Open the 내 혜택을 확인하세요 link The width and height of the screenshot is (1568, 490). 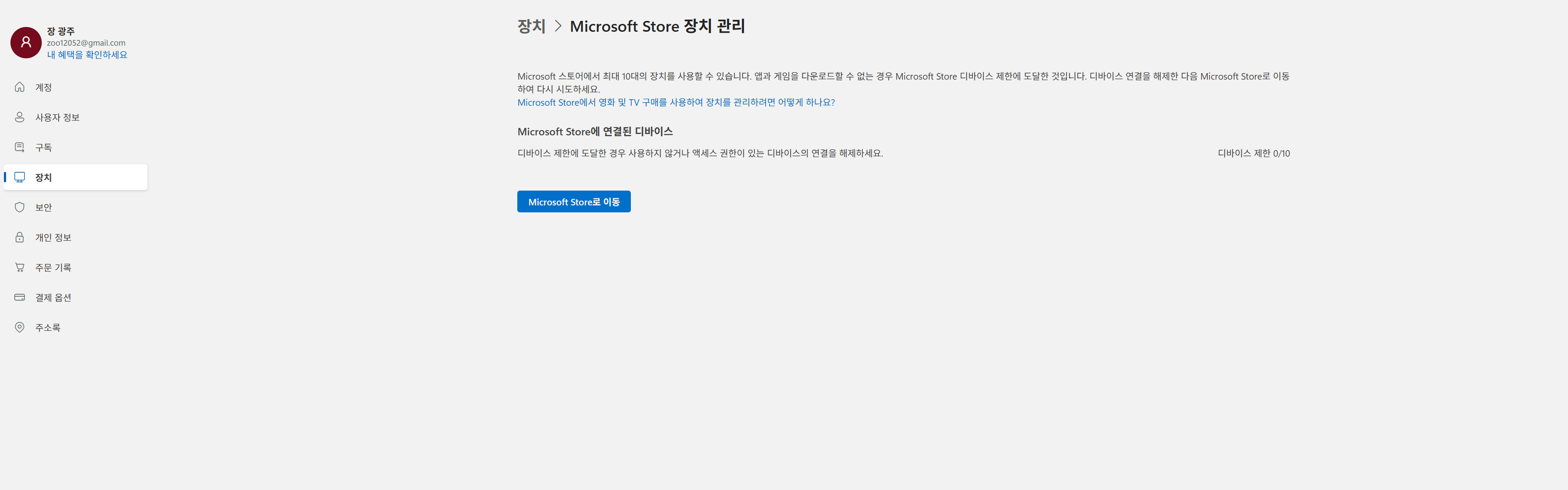click(87, 55)
